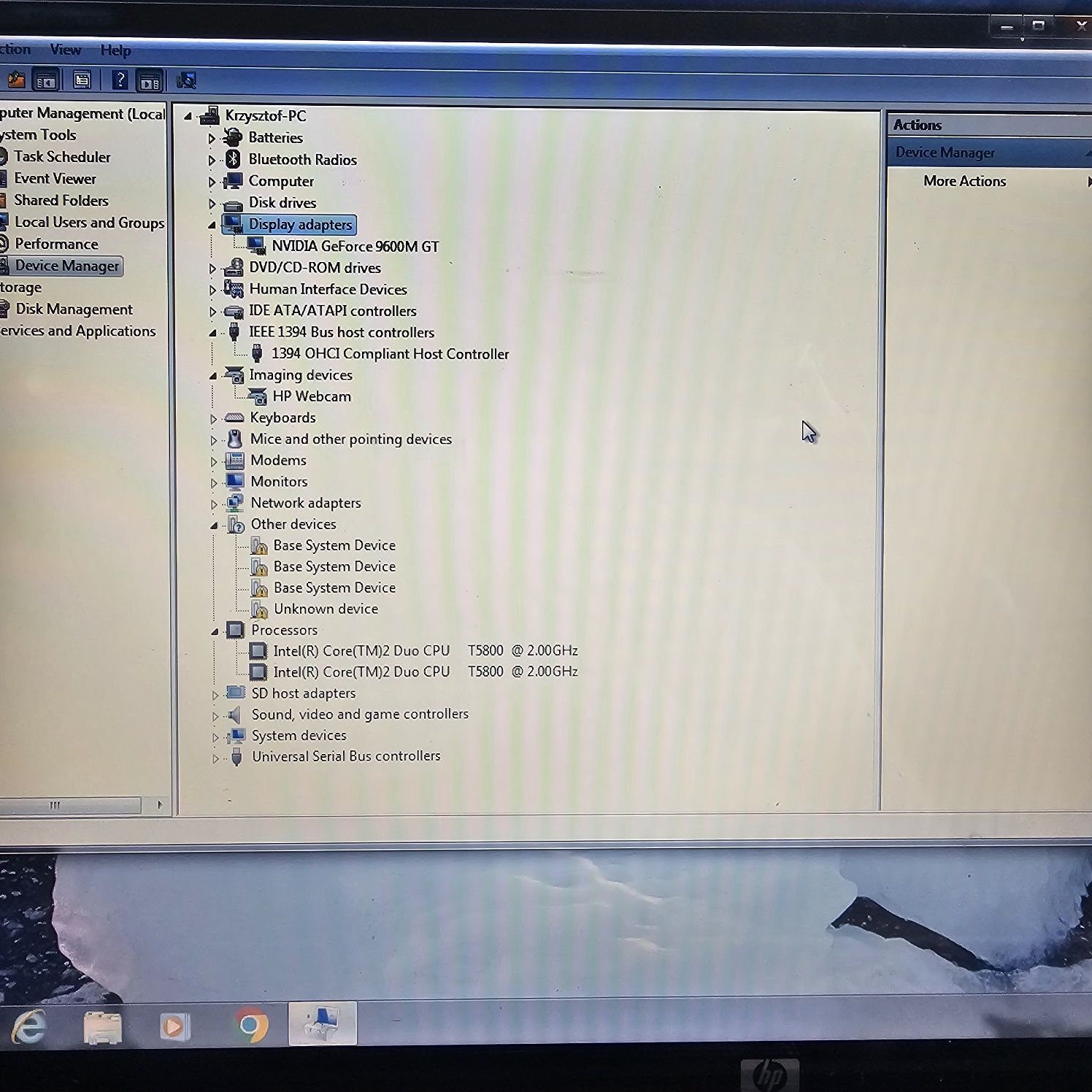1092x1092 pixels.
Task: Click the Sound, video and game controllers icon
Action: [x=234, y=715]
